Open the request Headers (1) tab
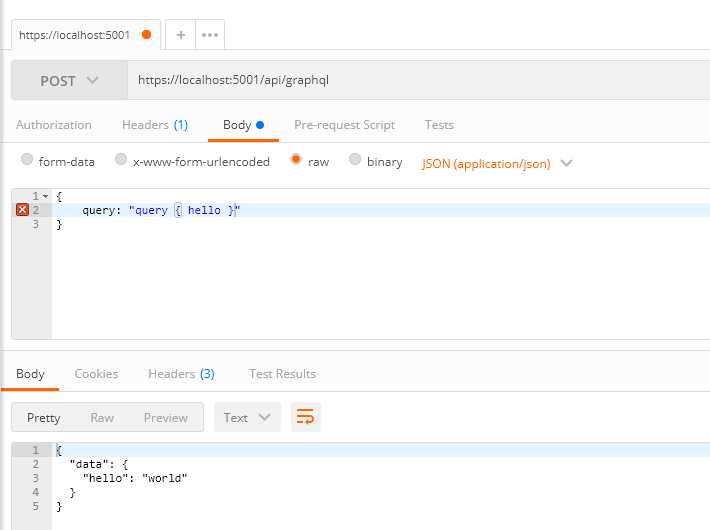Screen dimensions: 710x530 tap(155, 125)
